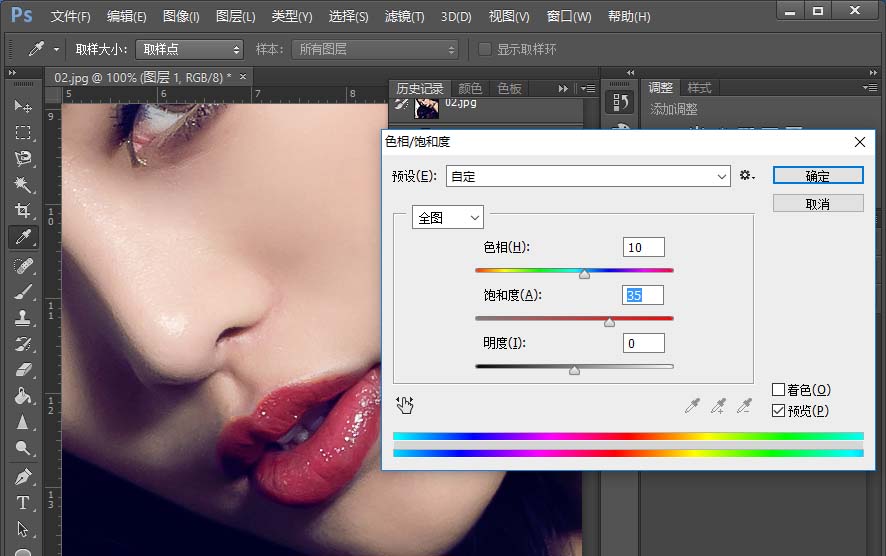The image size is (886, 556).
Task: Select the Crop tool
Action: point(22,211)
